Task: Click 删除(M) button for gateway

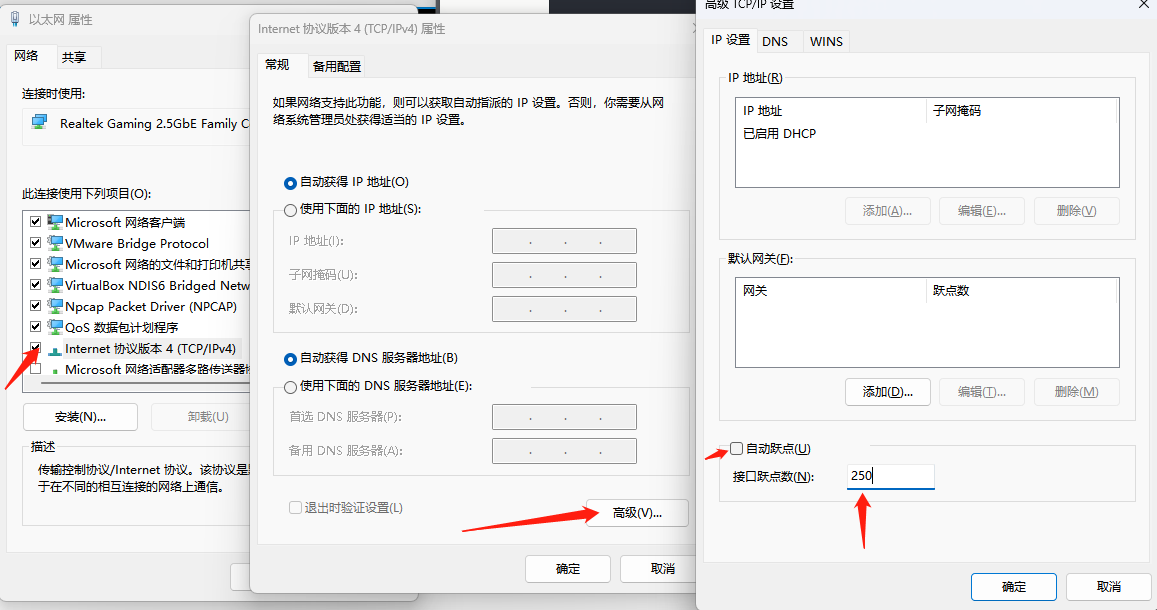Action: [x=1077, y=392]
